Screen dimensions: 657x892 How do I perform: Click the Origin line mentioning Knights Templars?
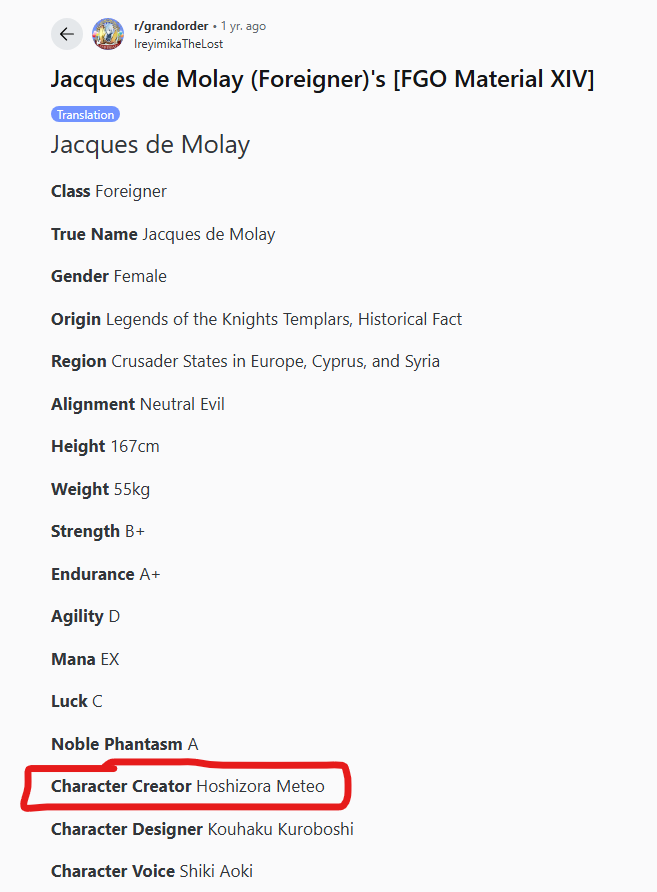(257, 319)
